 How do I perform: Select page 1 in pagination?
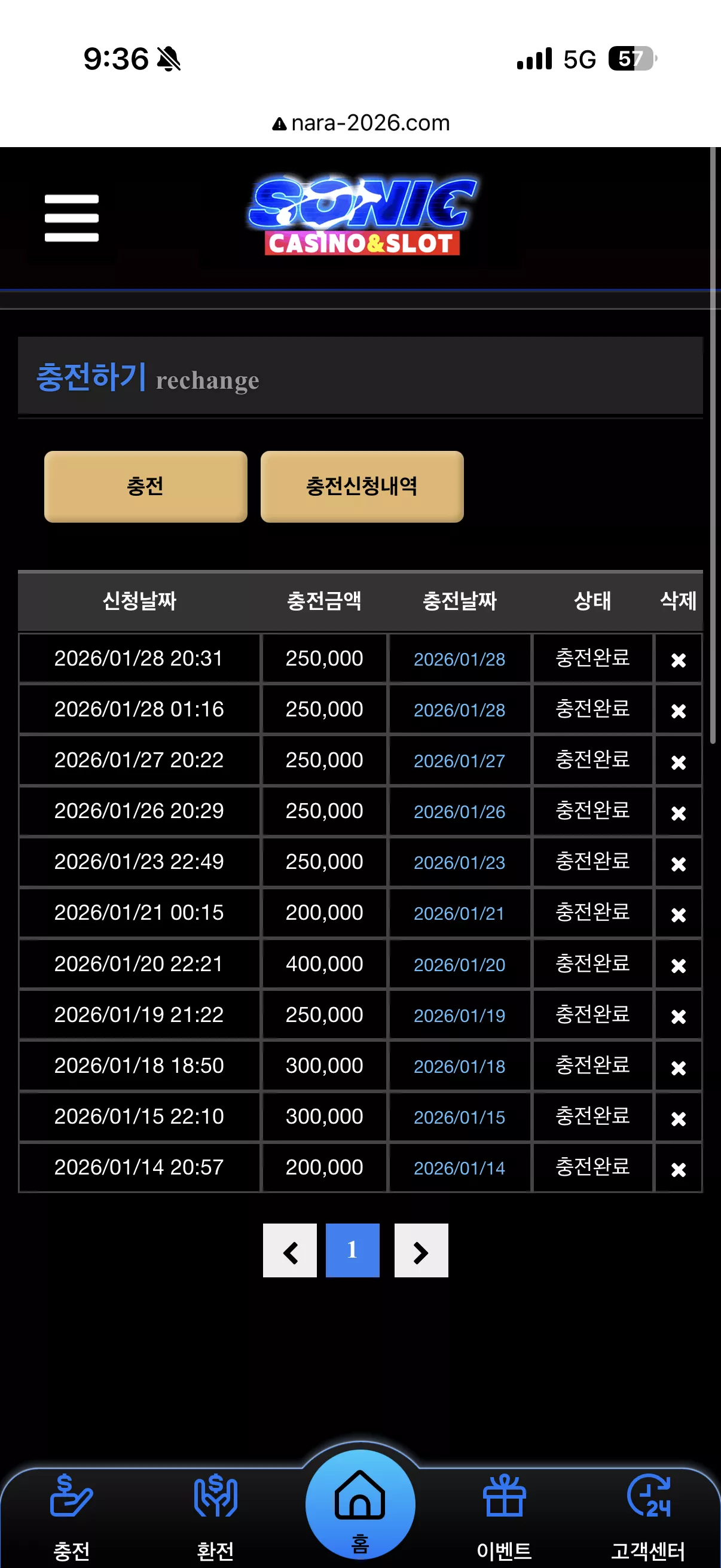coord(352,1250)
